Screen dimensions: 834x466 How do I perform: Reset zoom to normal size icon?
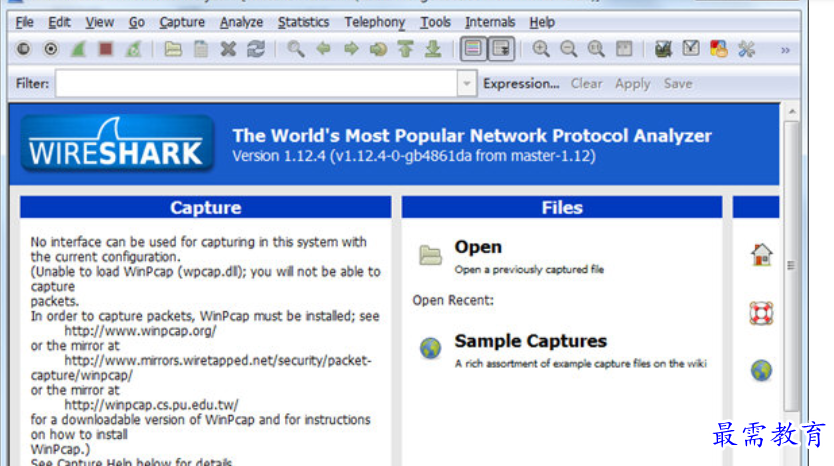596,49
